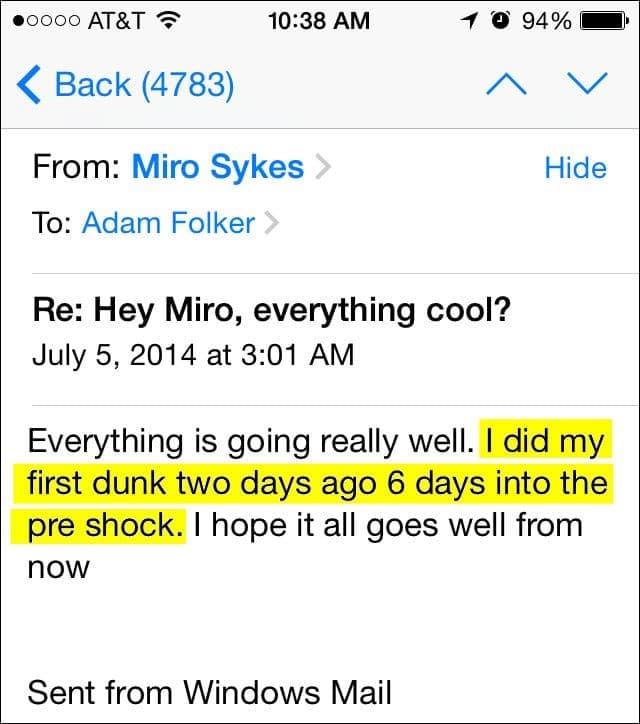
Task: Tap the Back chevron arrow icon
Action: point(29,85)
